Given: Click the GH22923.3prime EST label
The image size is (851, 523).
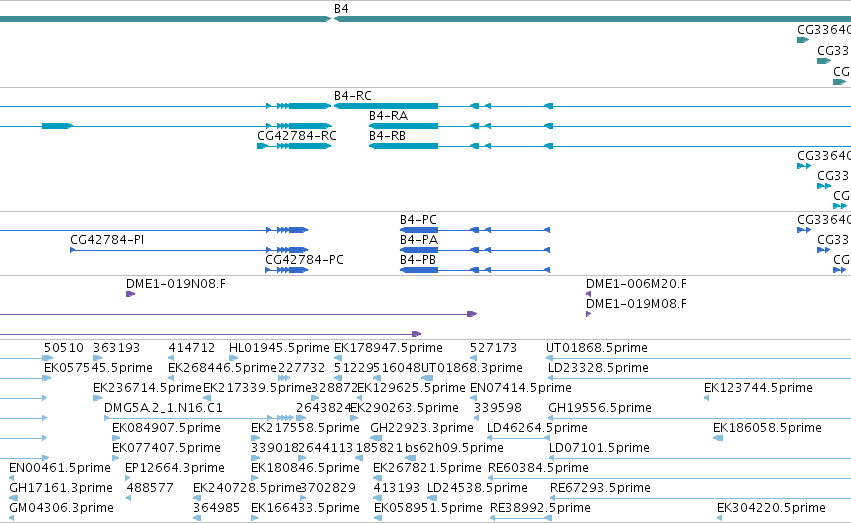Looking at the screenshot, I should pos(422,428).
